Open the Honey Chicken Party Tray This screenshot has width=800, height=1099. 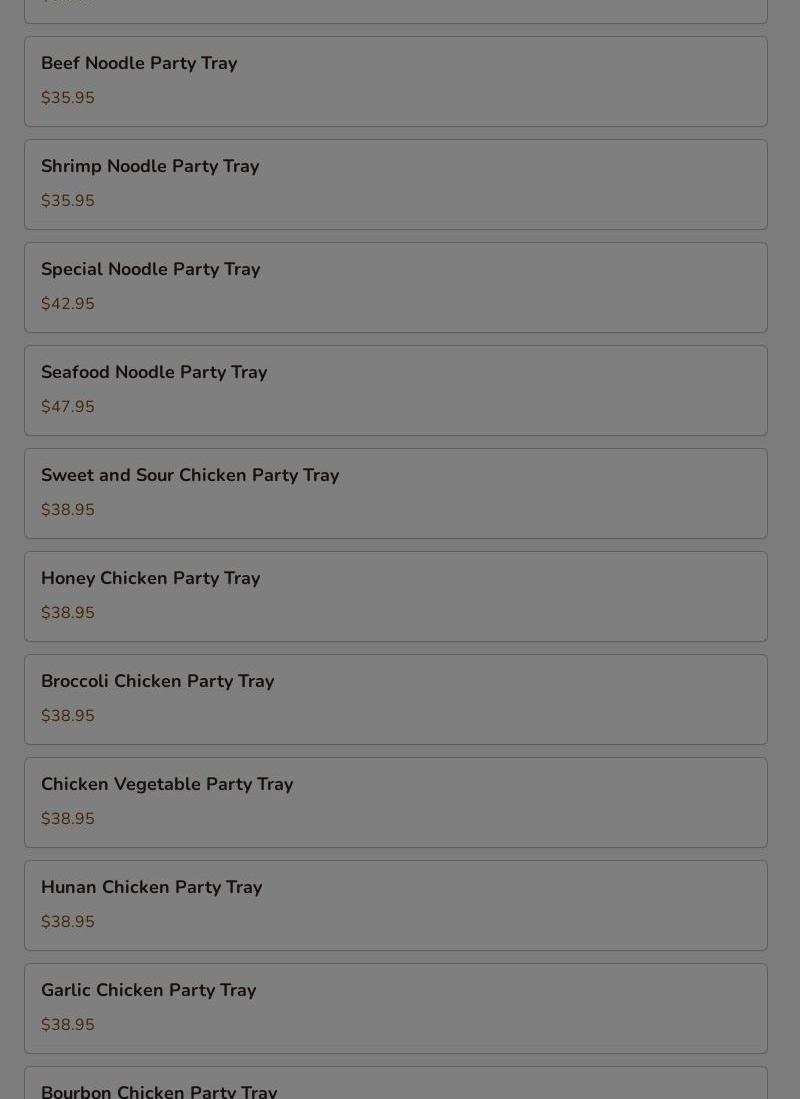[396, 596]
